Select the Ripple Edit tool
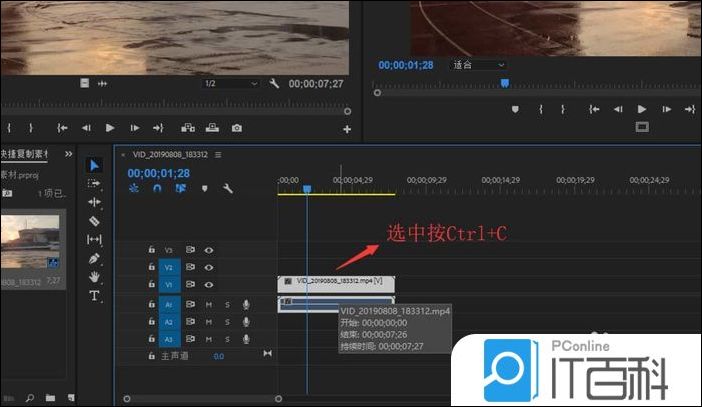 [94, 202]
